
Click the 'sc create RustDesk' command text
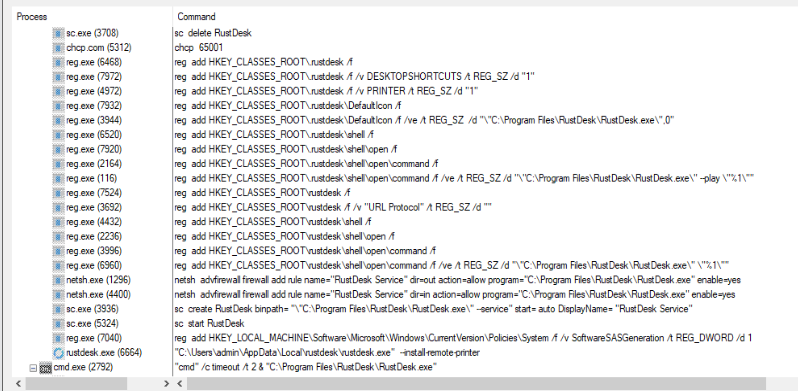[x=434, y=309]
